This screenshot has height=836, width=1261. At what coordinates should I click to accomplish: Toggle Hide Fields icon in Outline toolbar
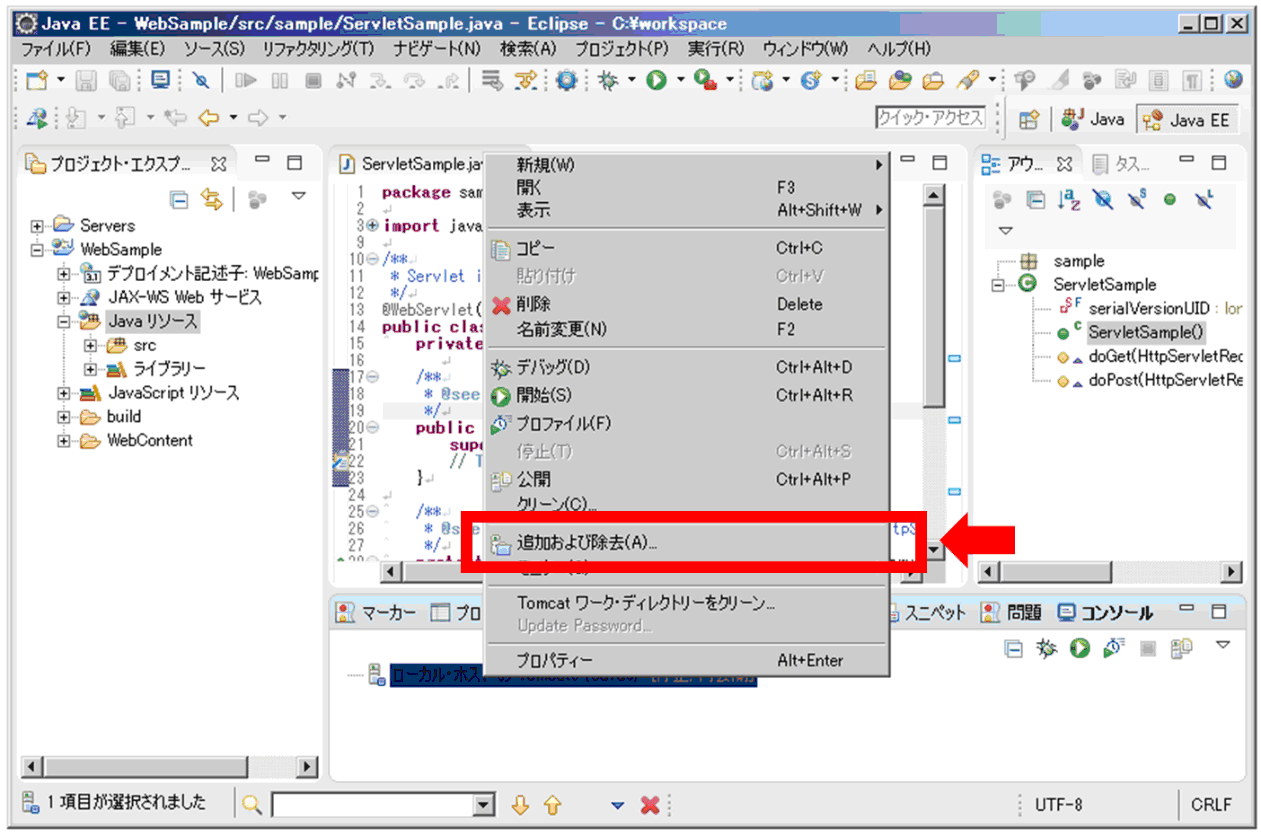pos(1103,200)
